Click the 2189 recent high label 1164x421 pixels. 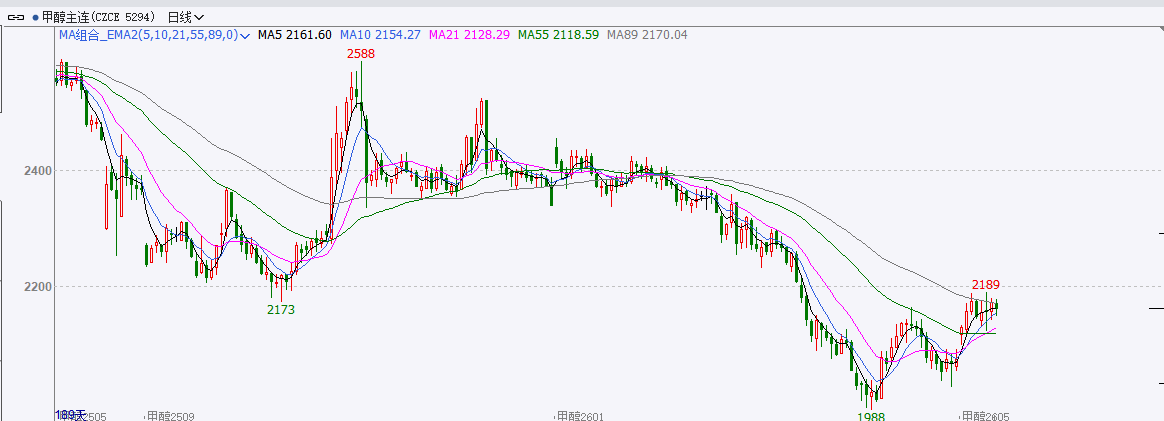pos(986,285)
